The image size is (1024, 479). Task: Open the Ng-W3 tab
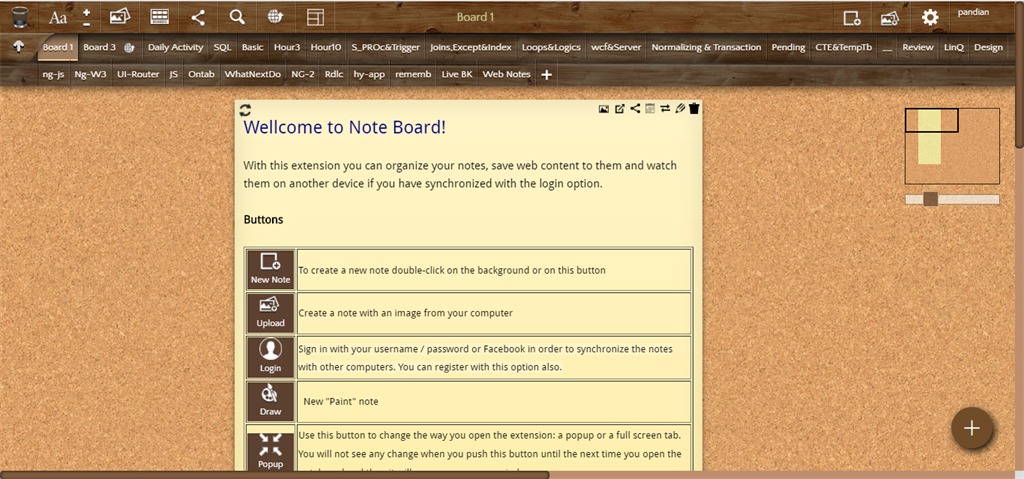pyautogui.click(x=90, y=74)
